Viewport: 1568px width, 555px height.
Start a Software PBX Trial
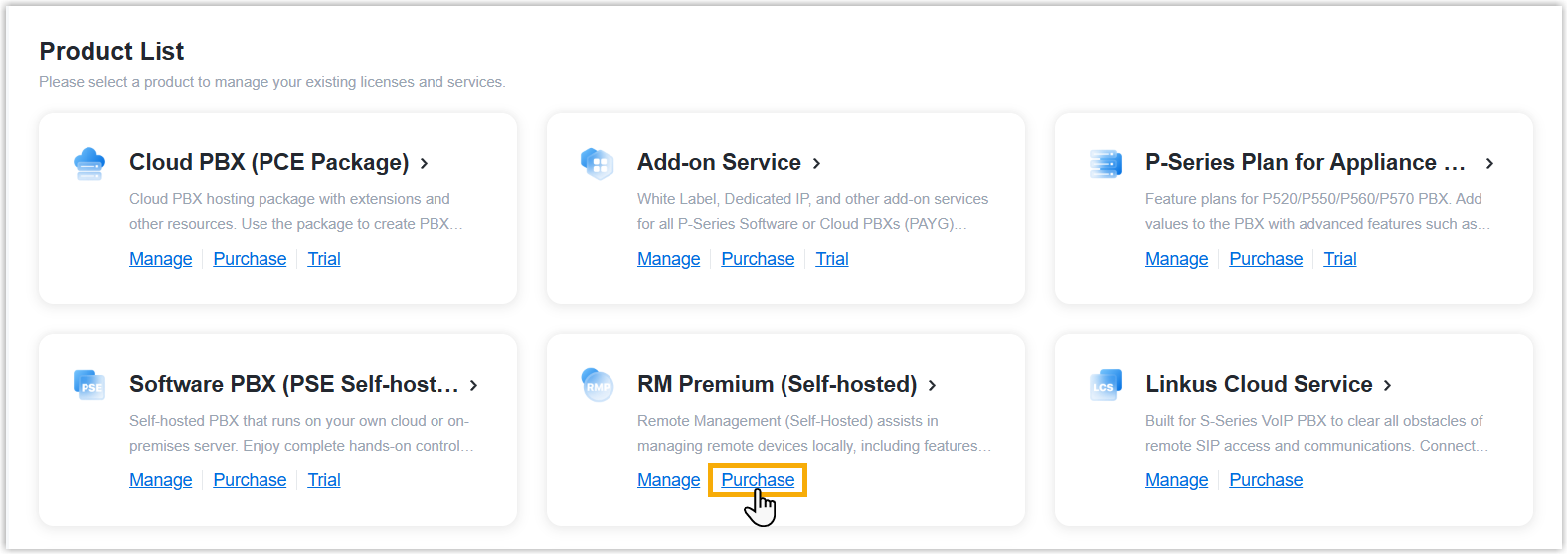pos(324,480)
